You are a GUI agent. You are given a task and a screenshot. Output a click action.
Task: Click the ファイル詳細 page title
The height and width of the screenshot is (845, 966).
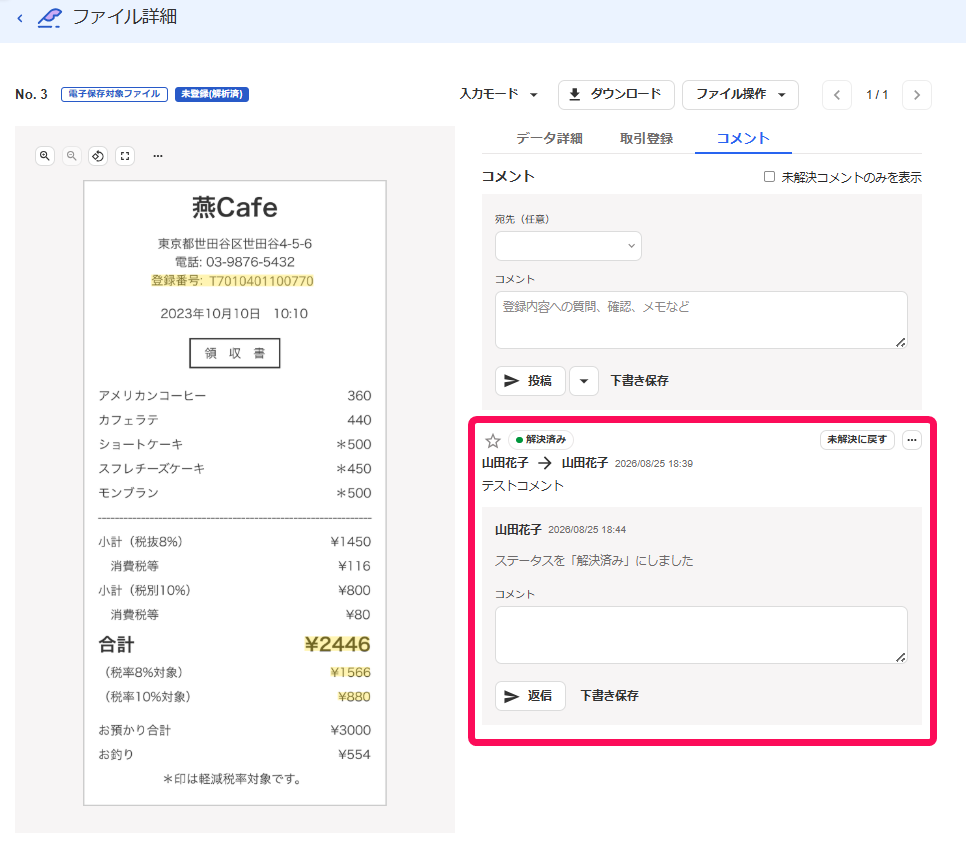tap(125, 17)
